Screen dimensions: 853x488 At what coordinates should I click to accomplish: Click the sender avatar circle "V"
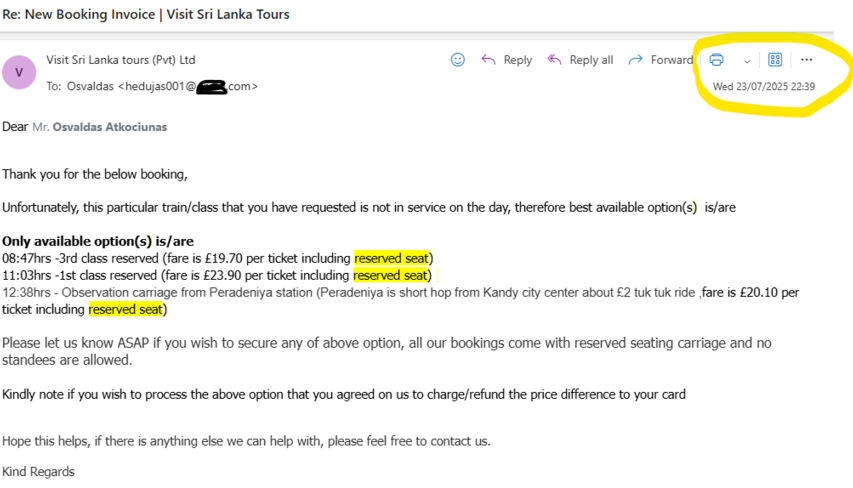pyautogui.click(x=19, y=72)
